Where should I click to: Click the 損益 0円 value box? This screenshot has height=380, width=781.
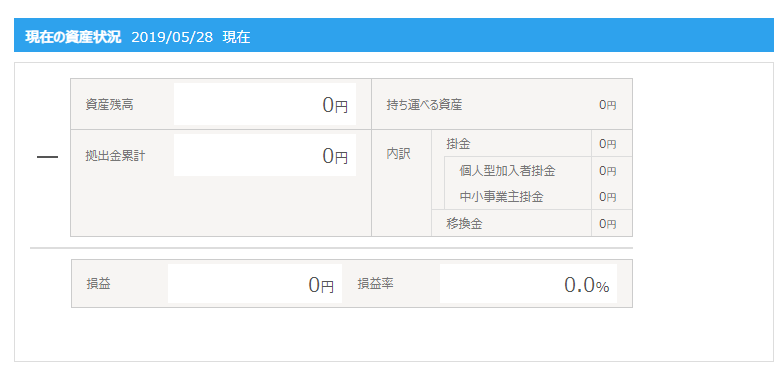pyautogui.click(x=255, y=283)
